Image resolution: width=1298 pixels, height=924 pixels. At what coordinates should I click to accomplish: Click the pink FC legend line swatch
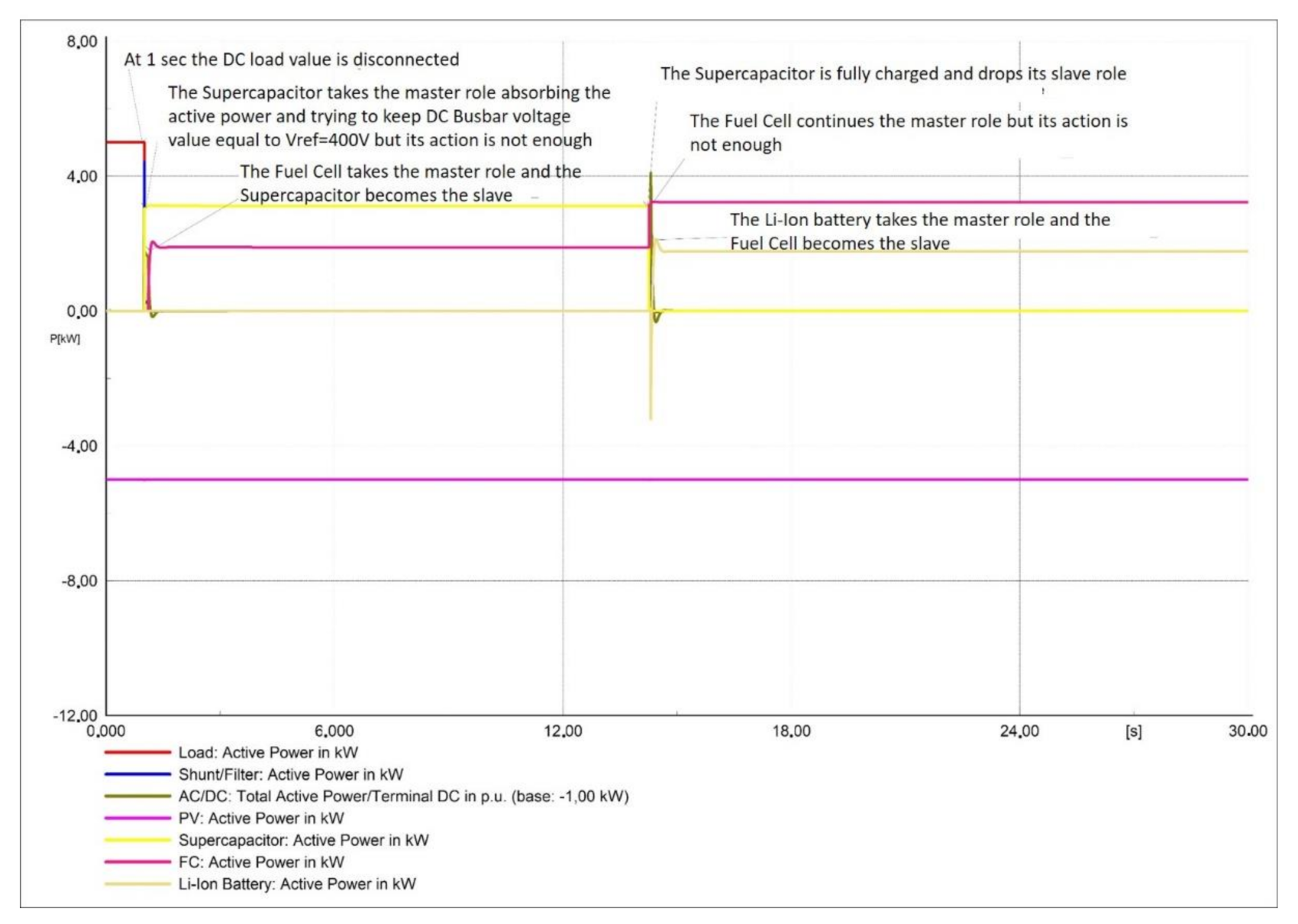pyautogui.click(x=137, y=861)
